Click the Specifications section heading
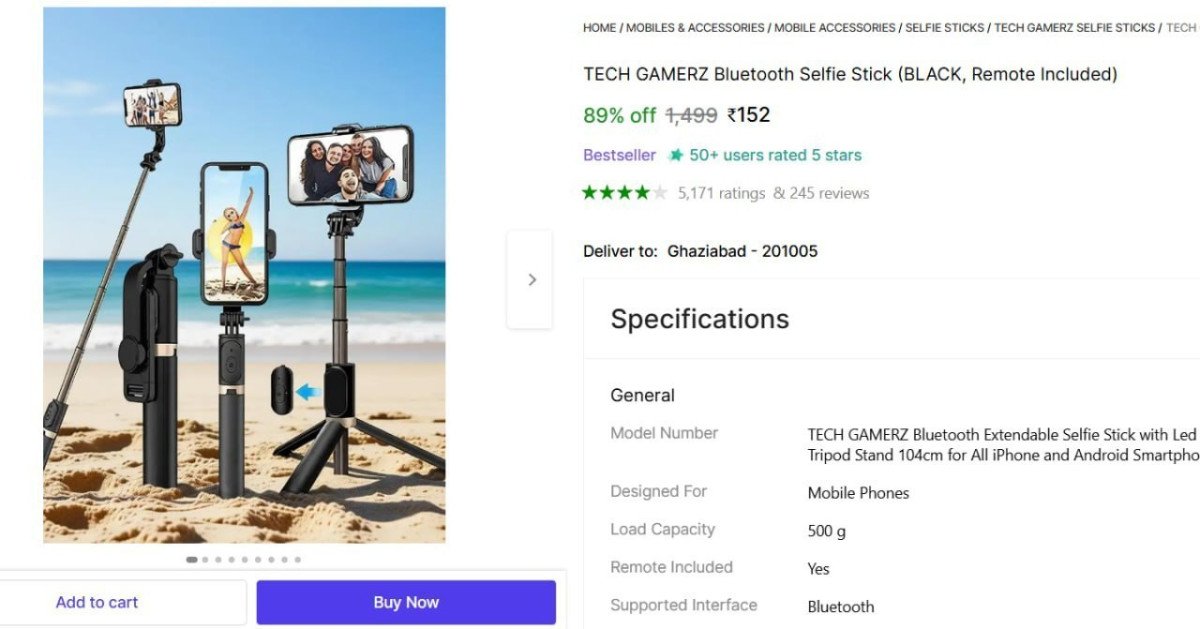Viewport: 1200px width, 629px height. tap(700, 319)
